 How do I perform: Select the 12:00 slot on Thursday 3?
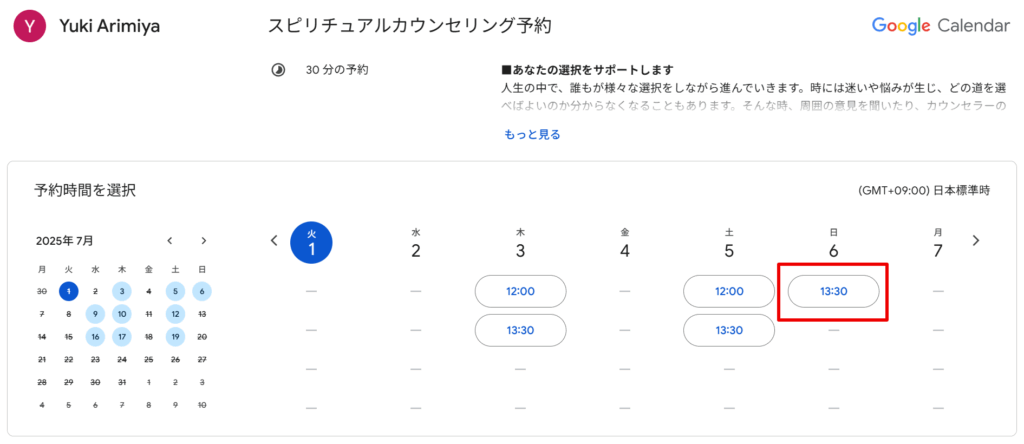520,291
